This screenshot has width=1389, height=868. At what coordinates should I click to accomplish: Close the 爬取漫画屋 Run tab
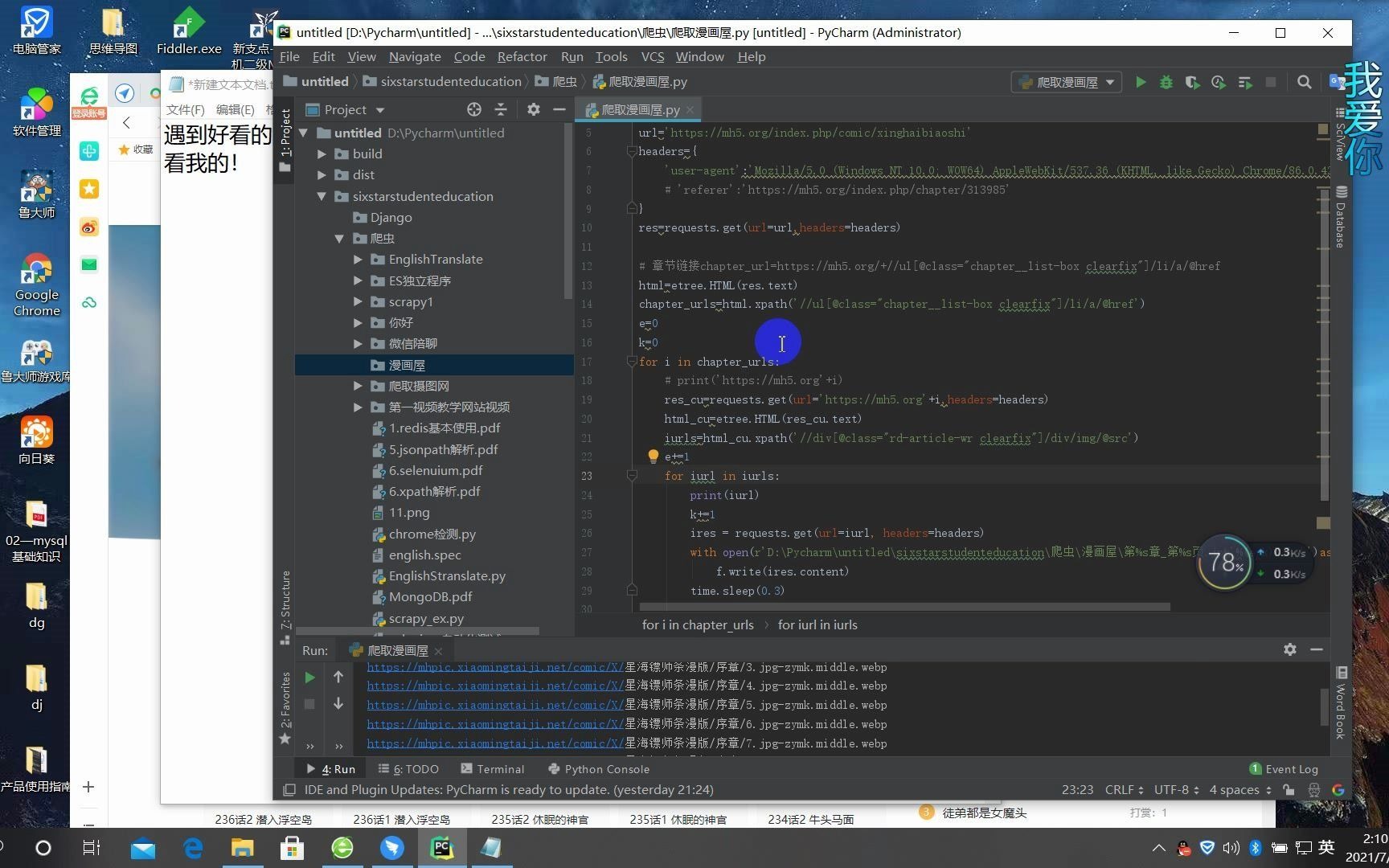438,651
